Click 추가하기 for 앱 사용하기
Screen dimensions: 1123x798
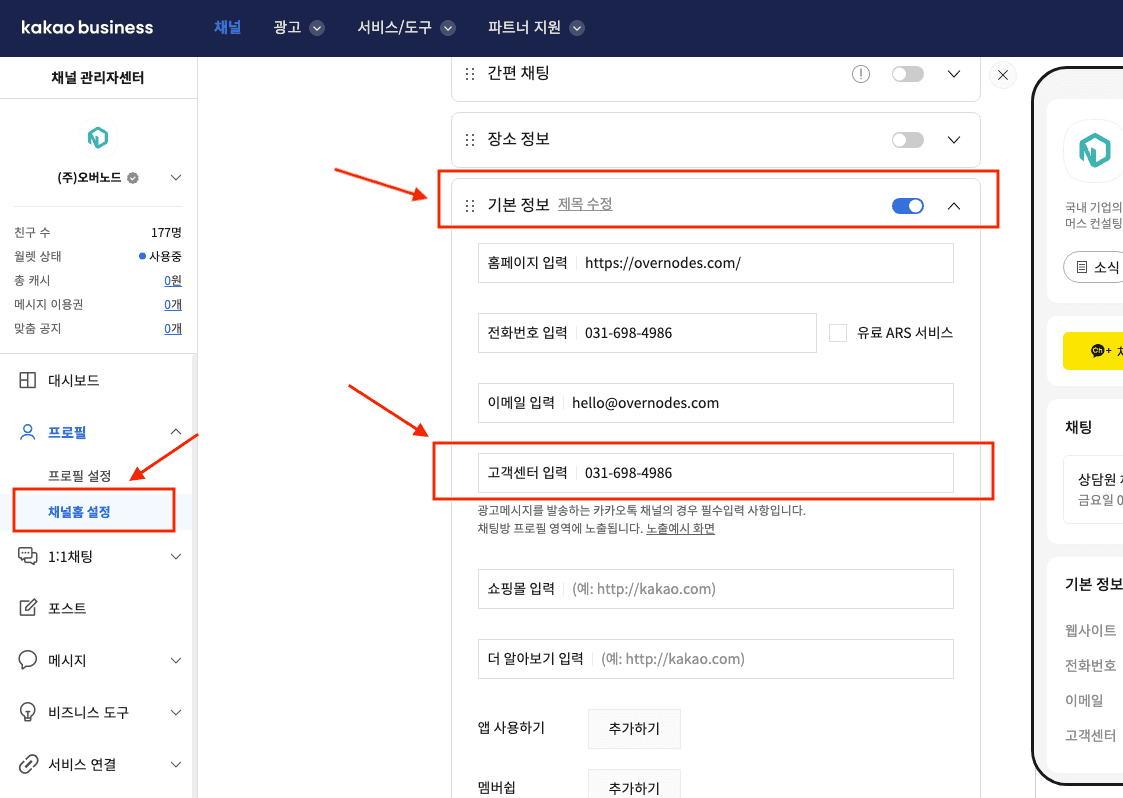click(x=634, y=729)
